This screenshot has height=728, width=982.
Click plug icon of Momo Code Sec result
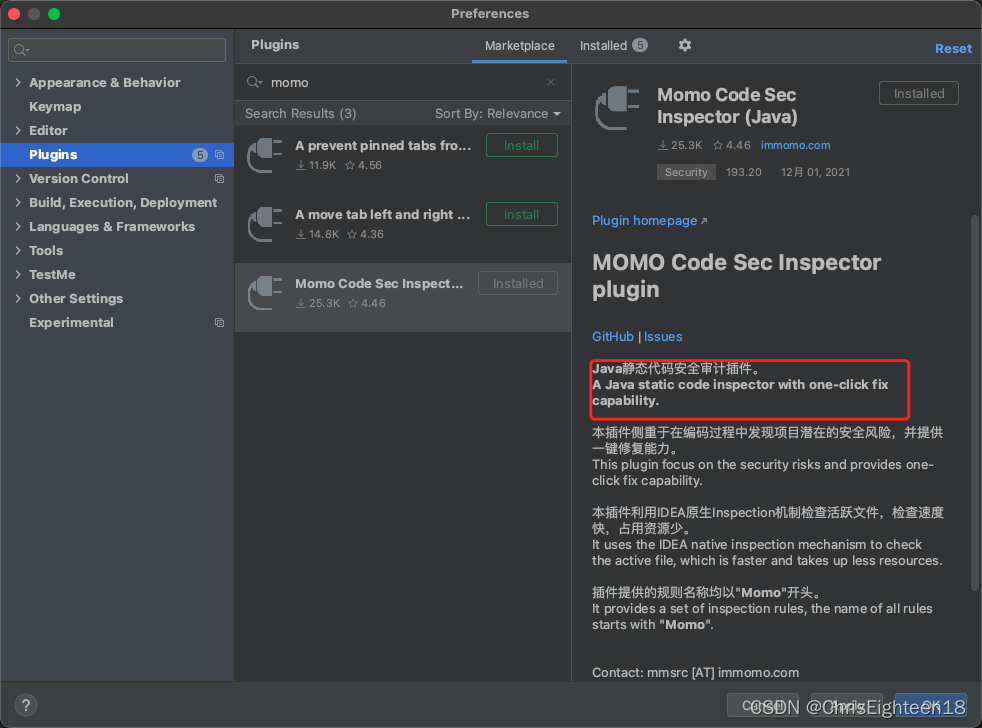(x=265, y=293)
